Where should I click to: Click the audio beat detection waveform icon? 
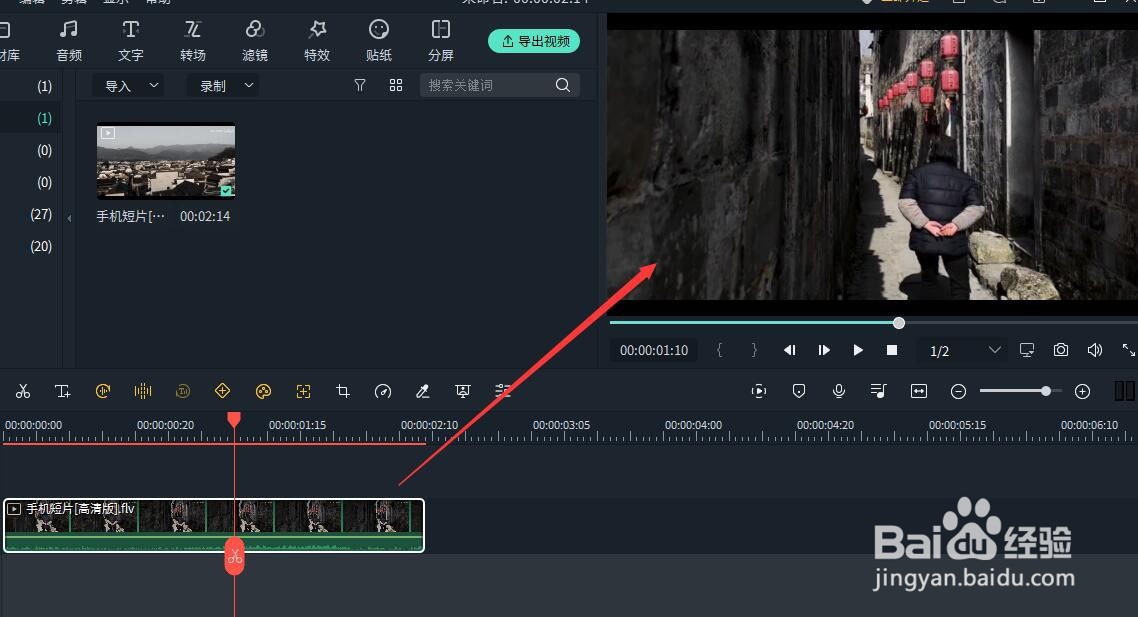tap(143, 392)
